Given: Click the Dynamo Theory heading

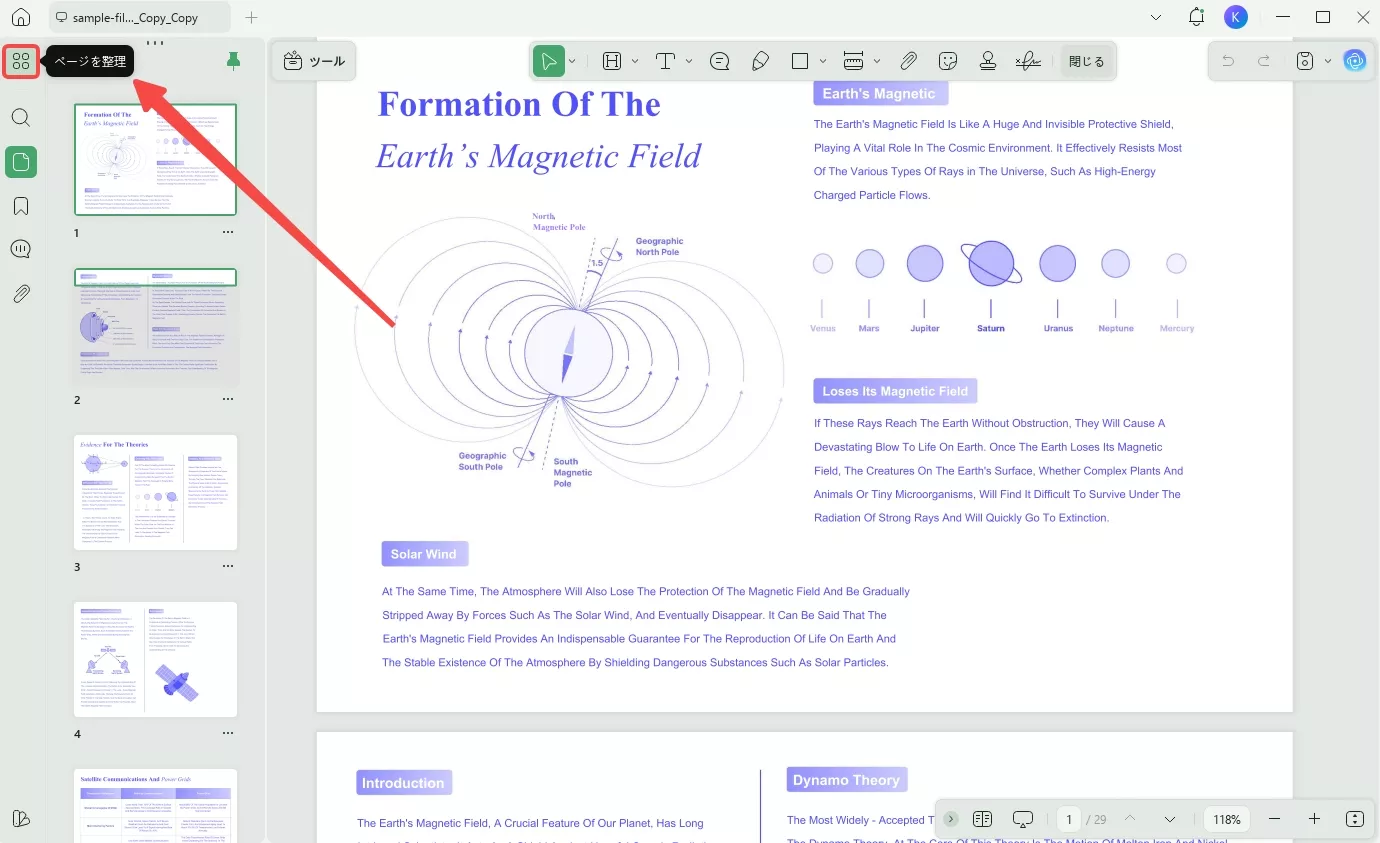Looking at the screenshot, I should tap(846, 780).
